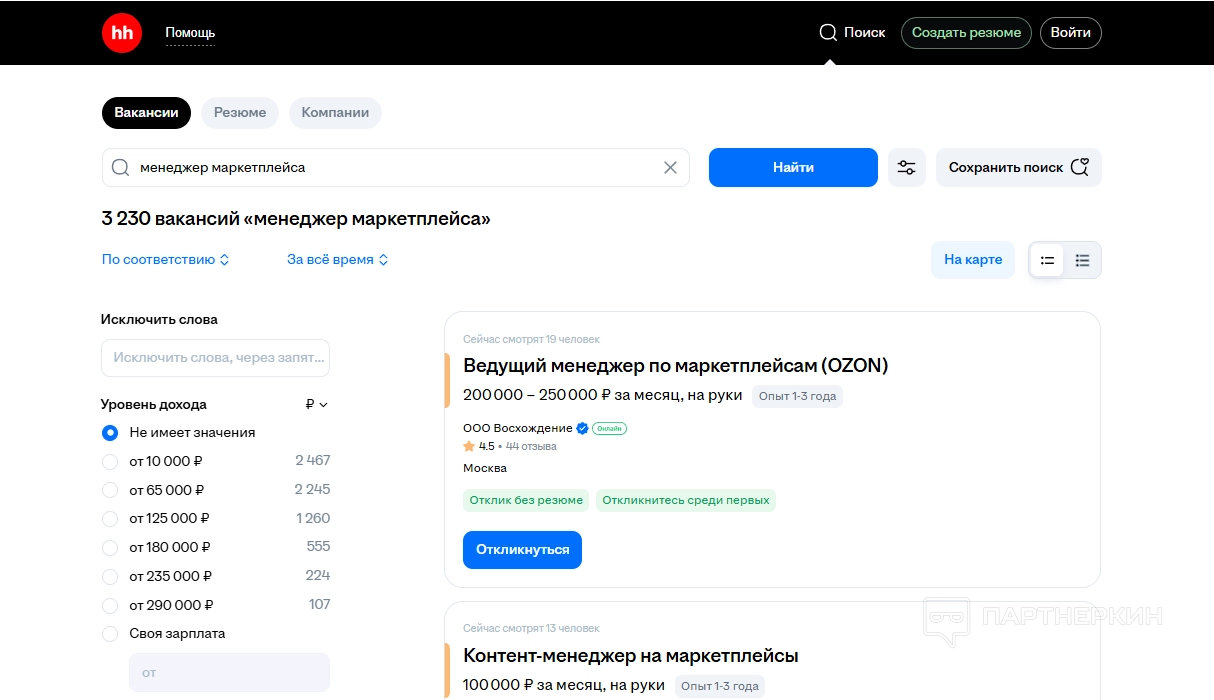Click the verified badge beside ООО Восхождение
This screenshot has width=1214, height=700.
click(x=582, y=428)
